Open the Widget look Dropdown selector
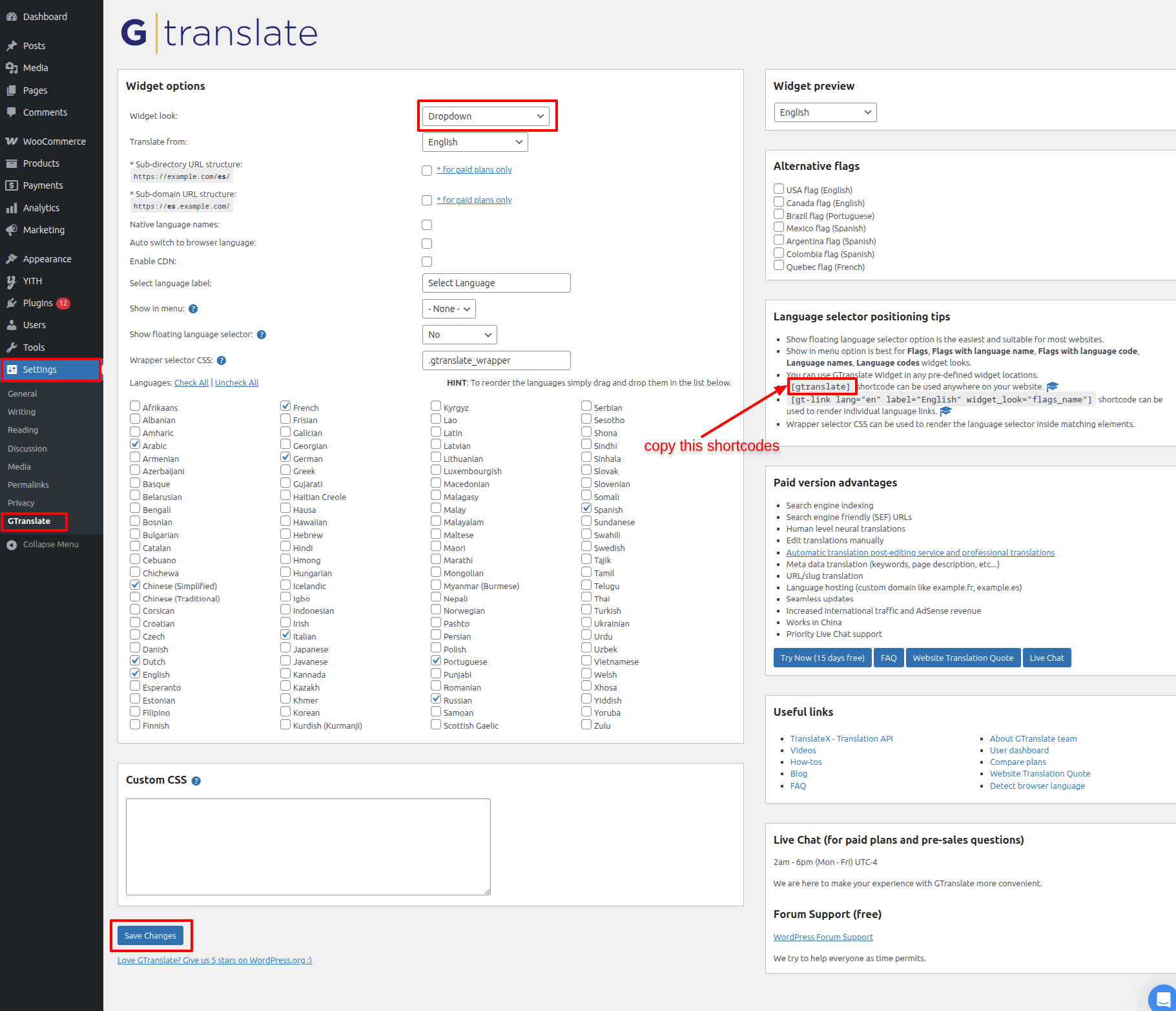This screenshot has width=1176, height=1011. click(x=486, y=116)
